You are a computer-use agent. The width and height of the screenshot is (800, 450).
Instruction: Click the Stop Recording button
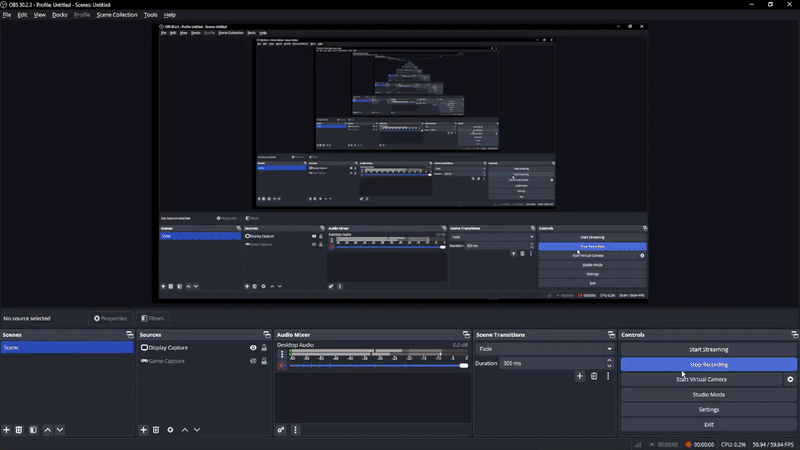pos(708,365)
